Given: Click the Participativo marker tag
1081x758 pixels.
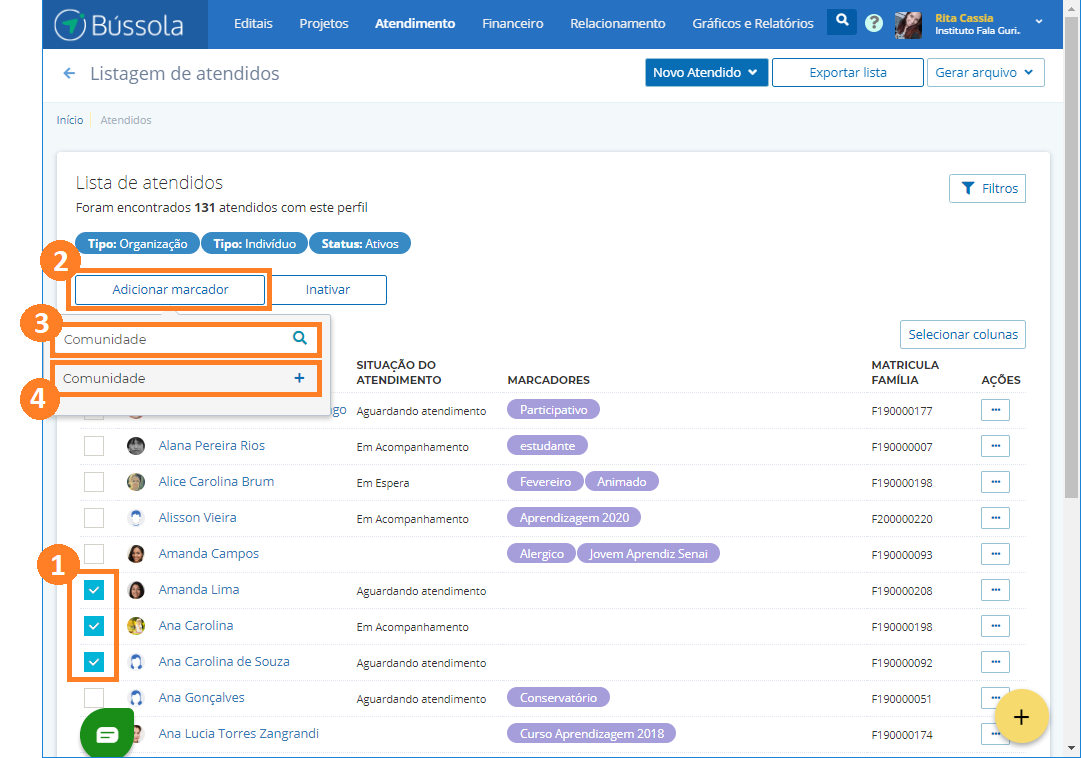Looking at the screenshot, I should 553,410.
